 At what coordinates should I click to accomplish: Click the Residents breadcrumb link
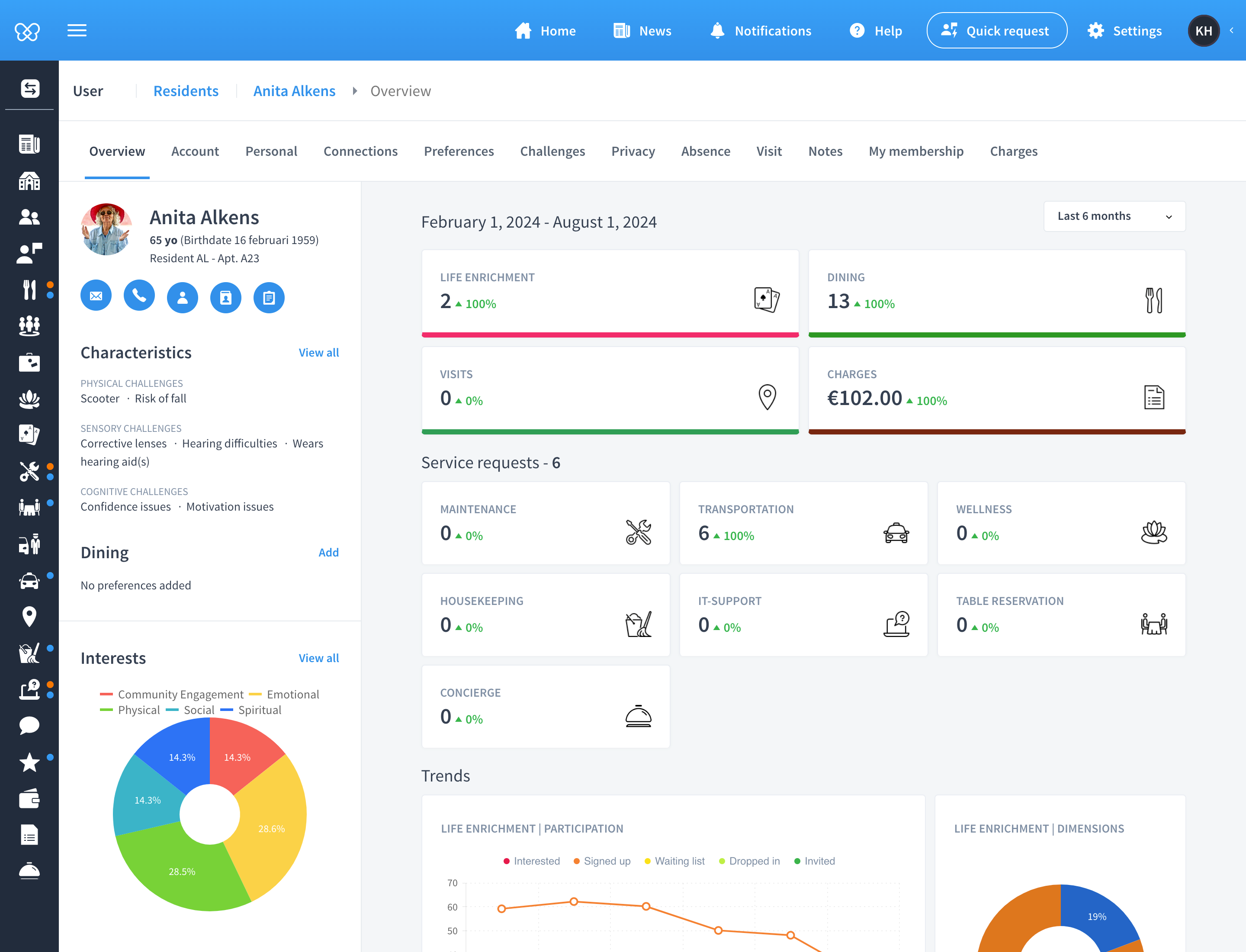coord(186,91)
